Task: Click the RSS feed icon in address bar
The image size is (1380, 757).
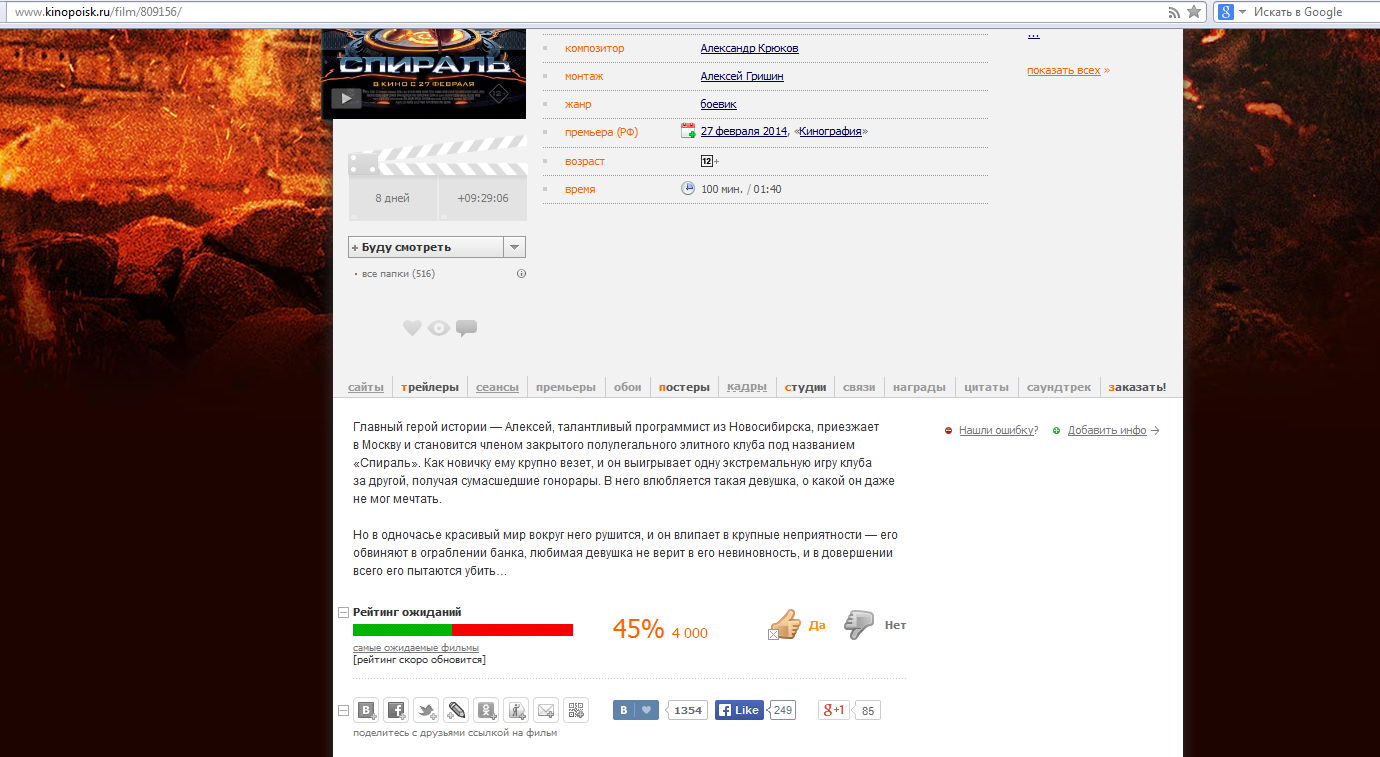Action: pyautogui.click(x=1174, y=12)
